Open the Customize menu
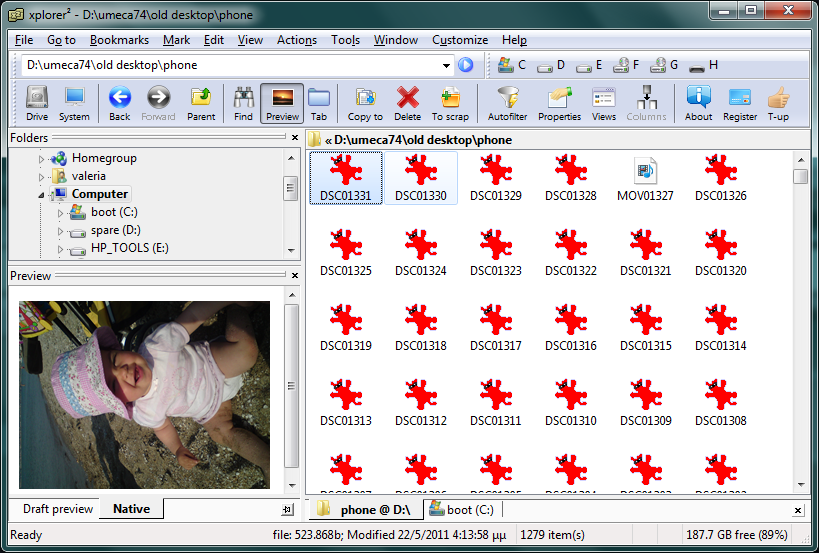 460,40
